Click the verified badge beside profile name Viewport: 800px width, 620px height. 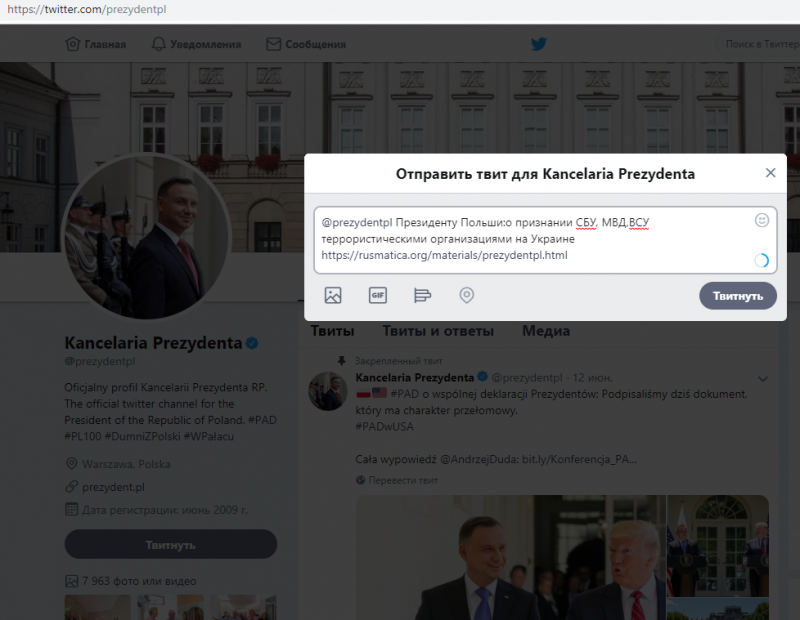coord(252,343)
